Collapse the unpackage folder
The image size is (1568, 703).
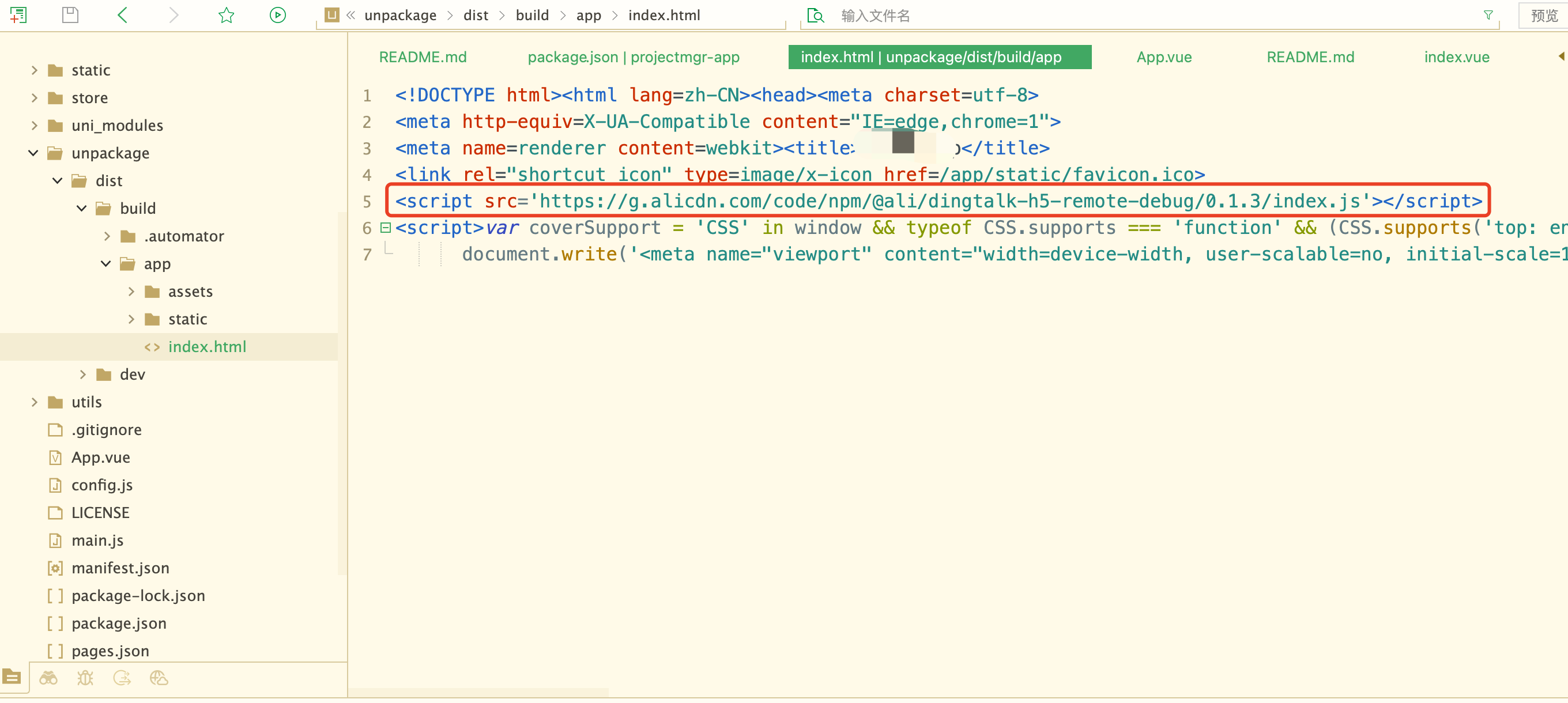[x=33, y=153]
